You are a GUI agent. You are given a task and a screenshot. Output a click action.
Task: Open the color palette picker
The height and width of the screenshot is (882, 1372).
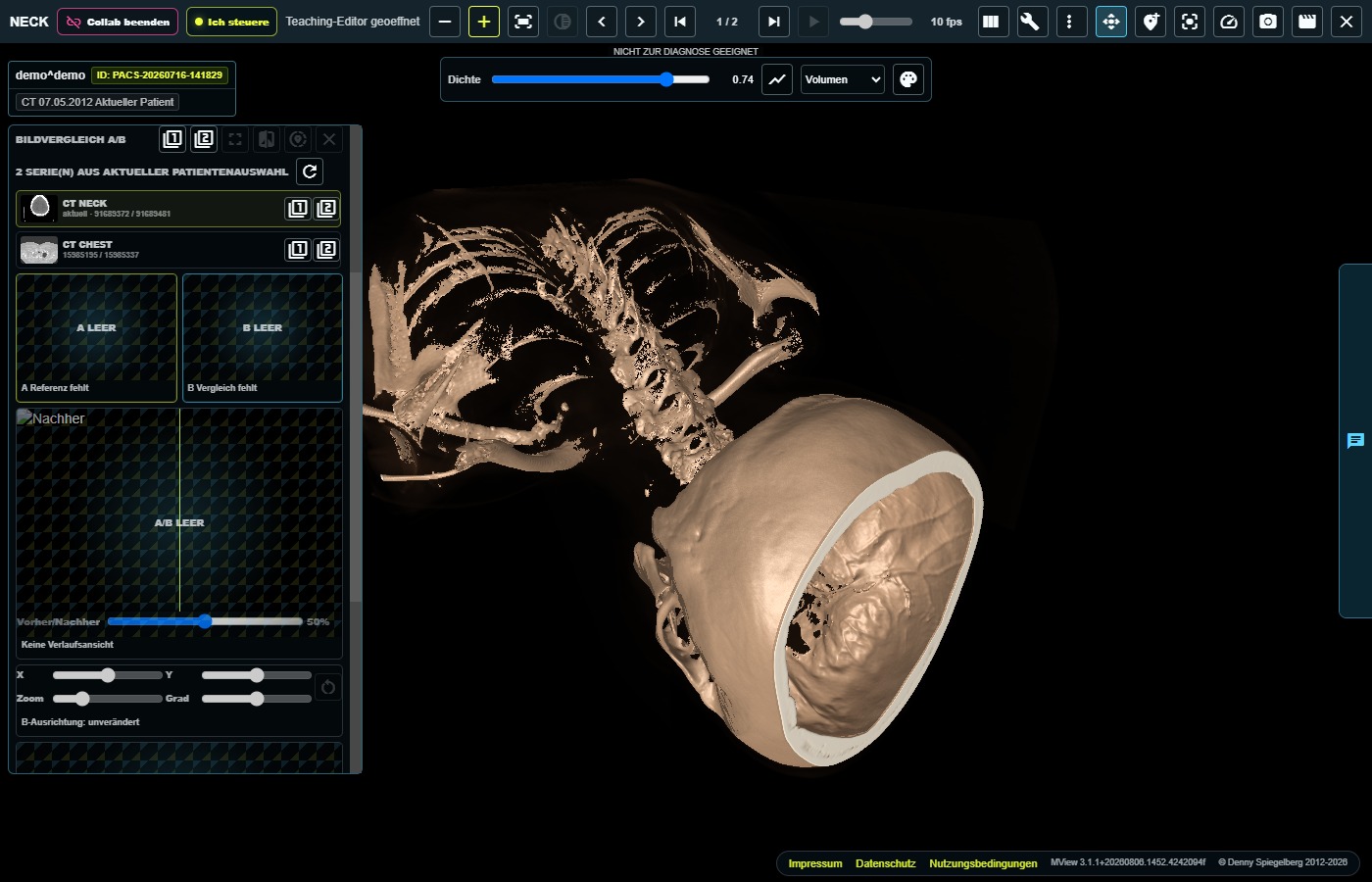pyautogui.click(x=908, y=79)
